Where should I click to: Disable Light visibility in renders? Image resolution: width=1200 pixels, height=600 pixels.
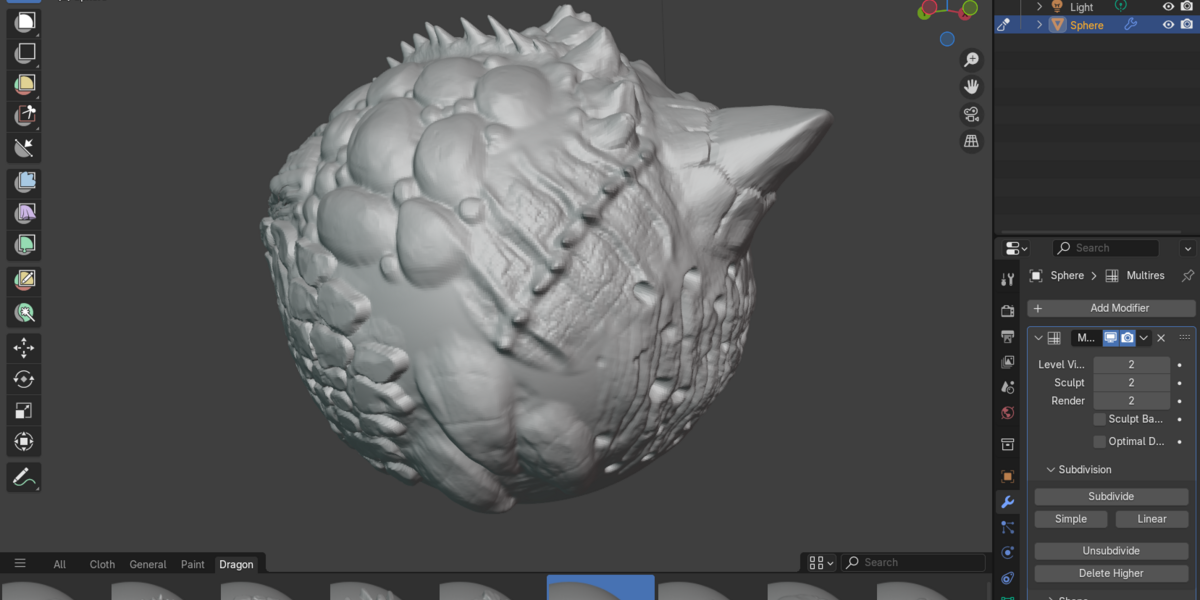click(1187, 6)
